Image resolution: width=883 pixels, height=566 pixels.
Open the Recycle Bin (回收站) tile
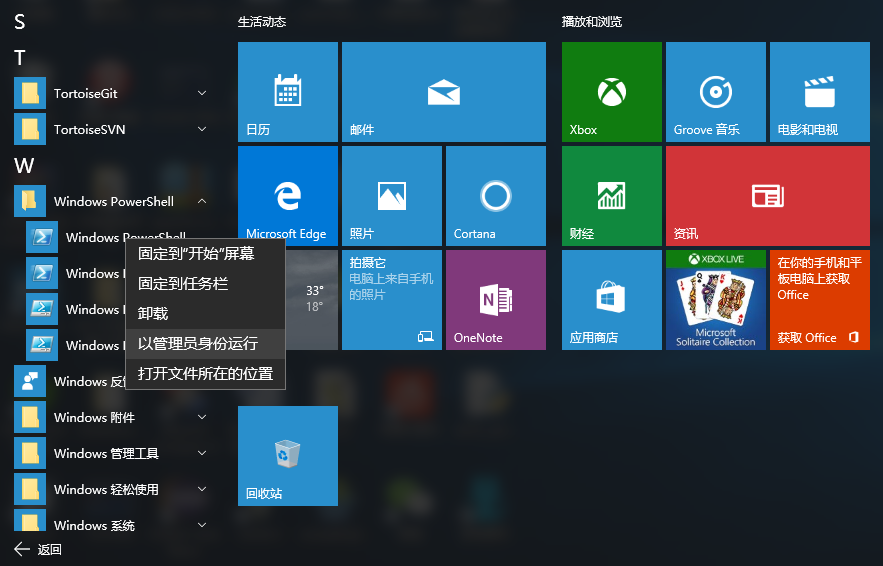pyautogui.click(x=288, y=456)
